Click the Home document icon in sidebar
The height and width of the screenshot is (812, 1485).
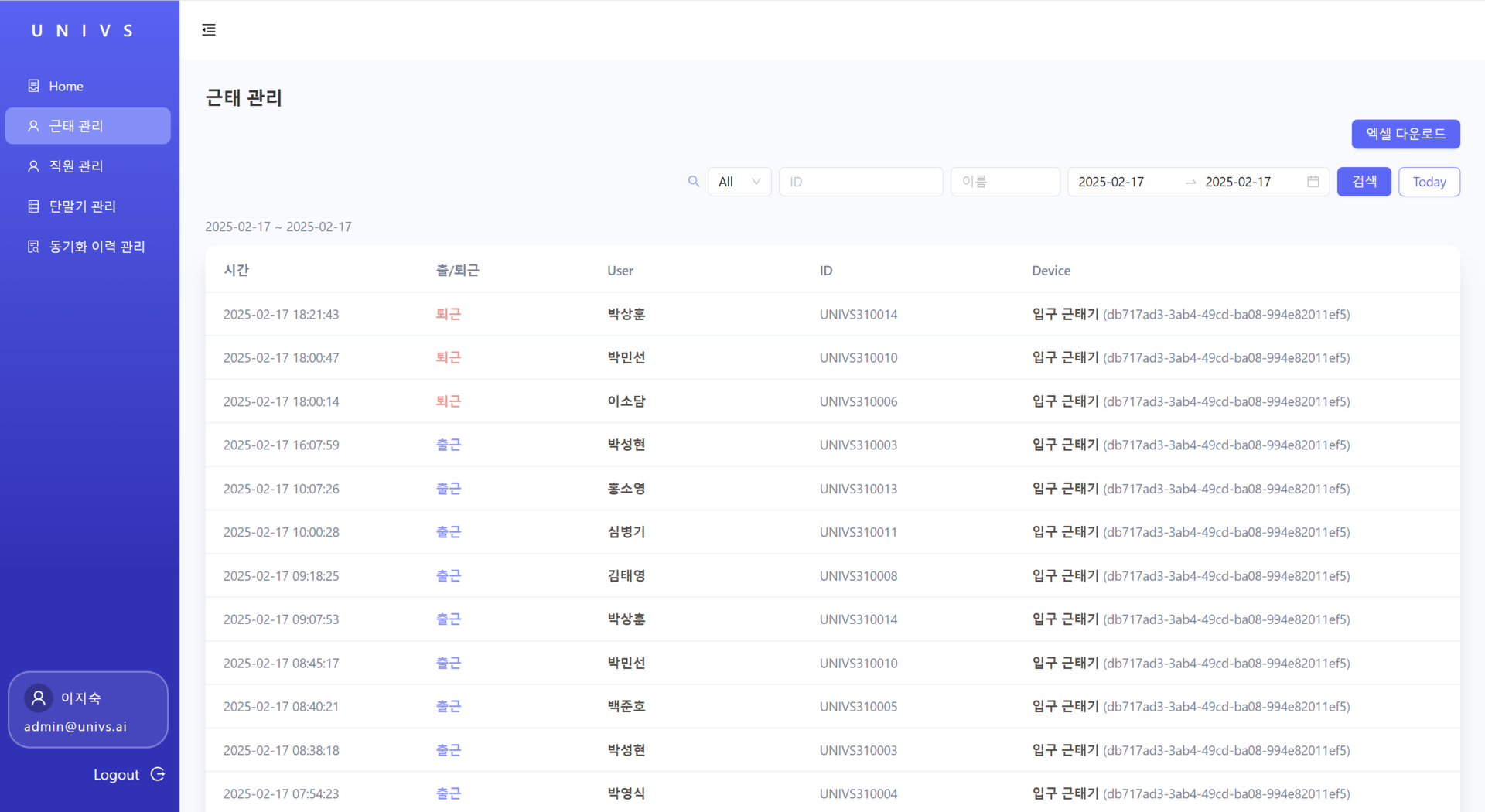[33, 86]
